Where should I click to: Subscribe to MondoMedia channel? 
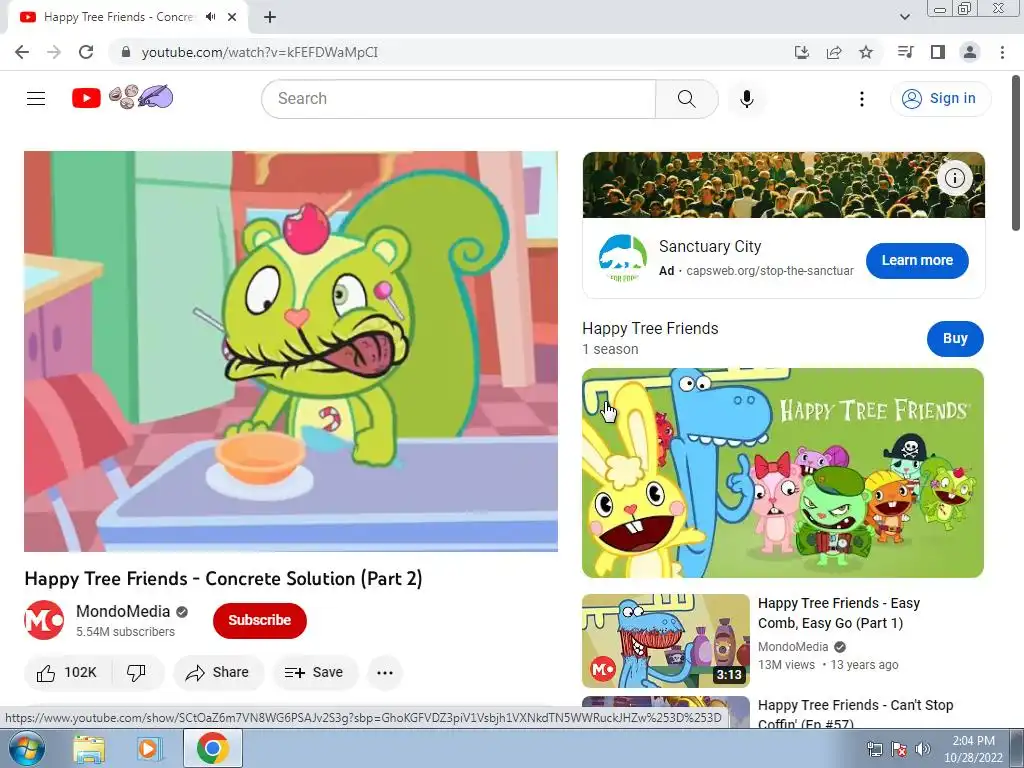coord(260,620)
